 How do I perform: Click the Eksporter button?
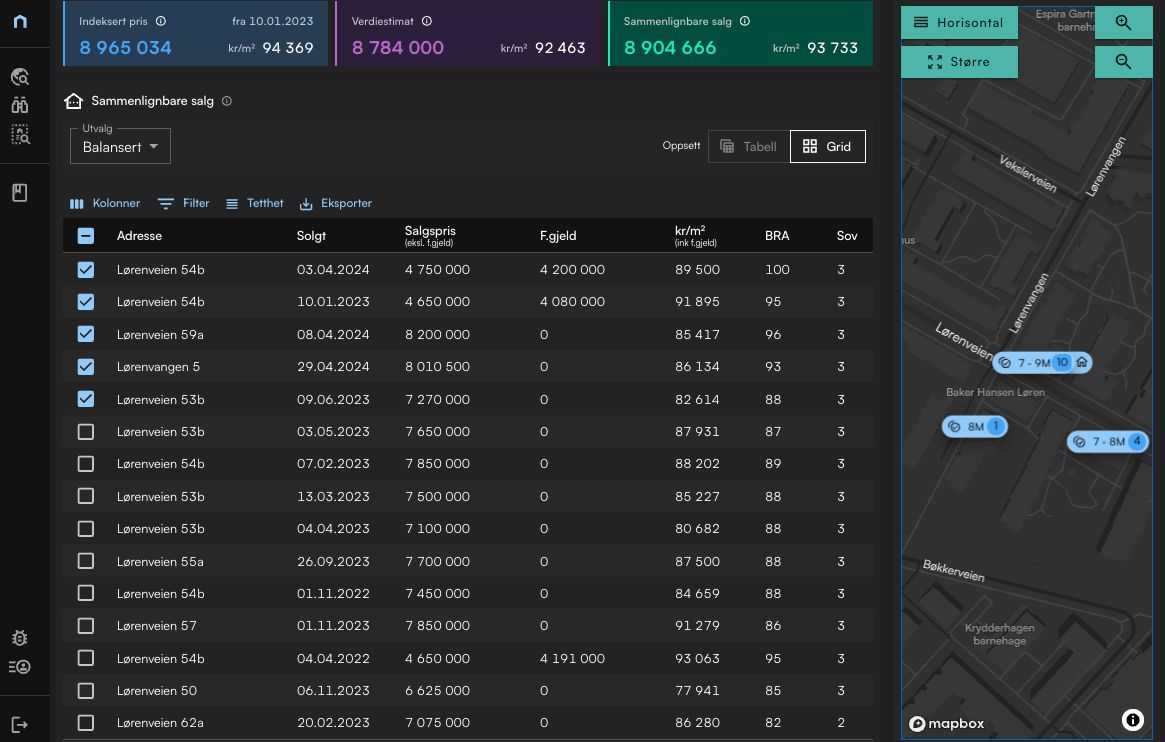point(335,203)
